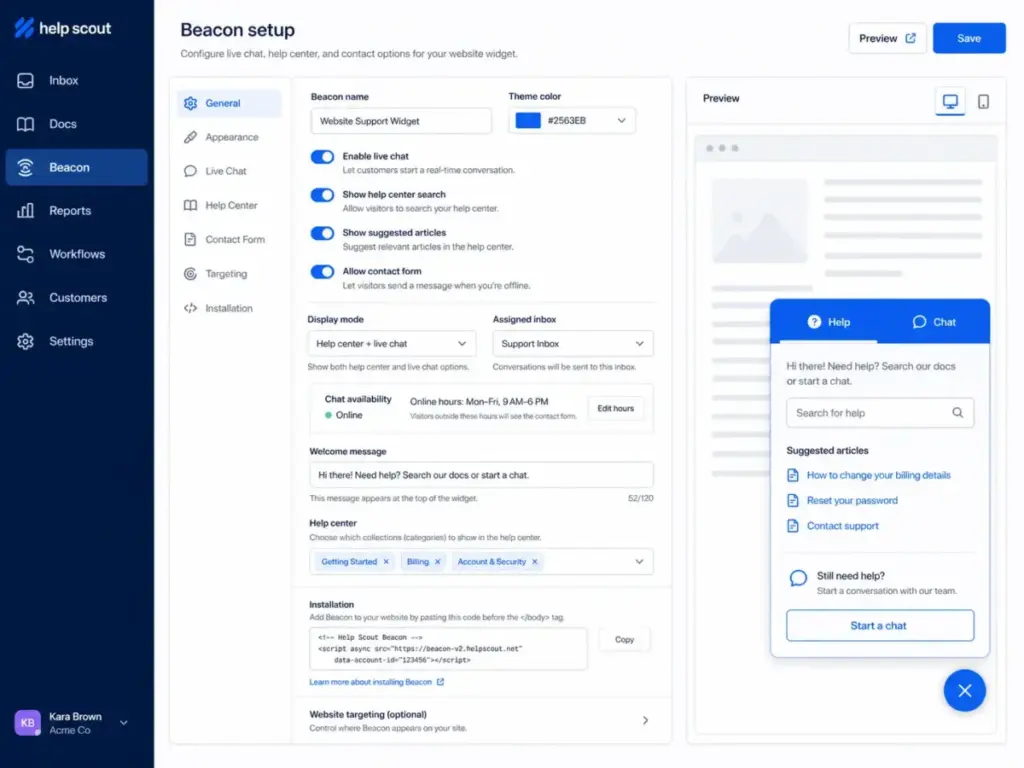
Task: Click the Search for help field
Action: coord(880,413)
